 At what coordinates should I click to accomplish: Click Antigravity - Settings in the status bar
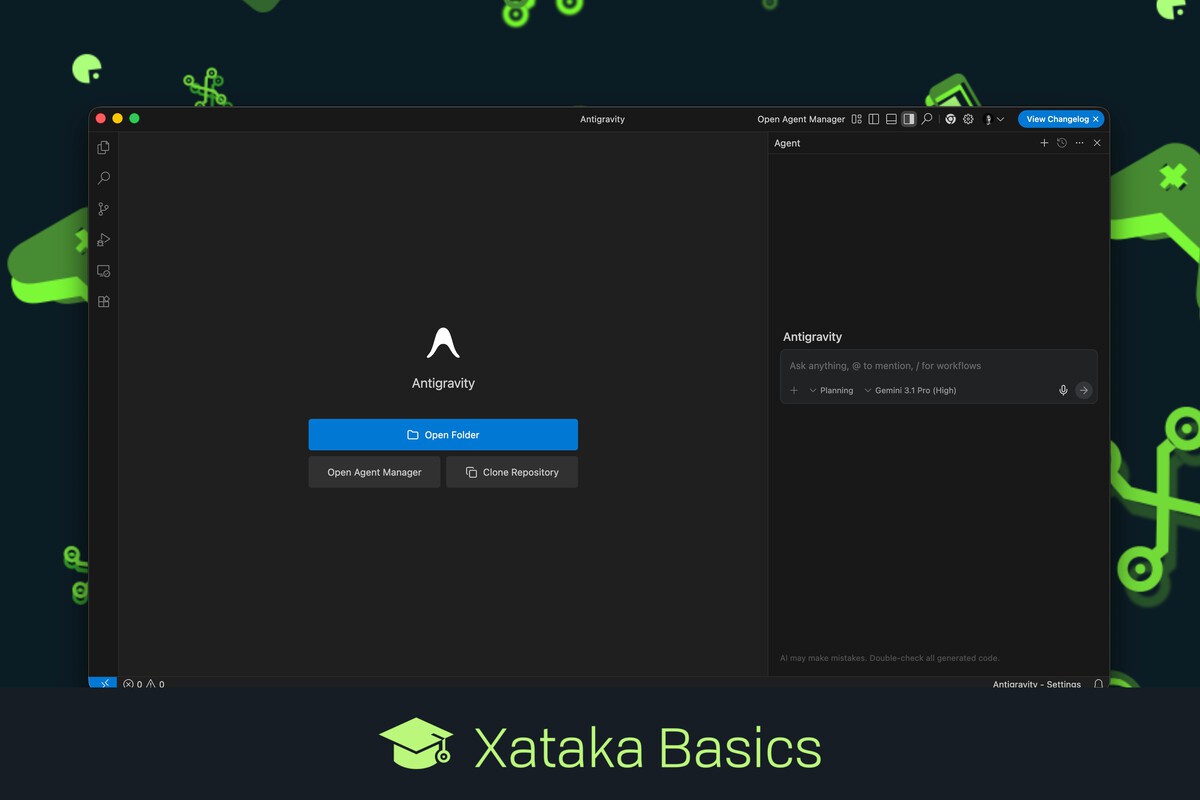1036,684
